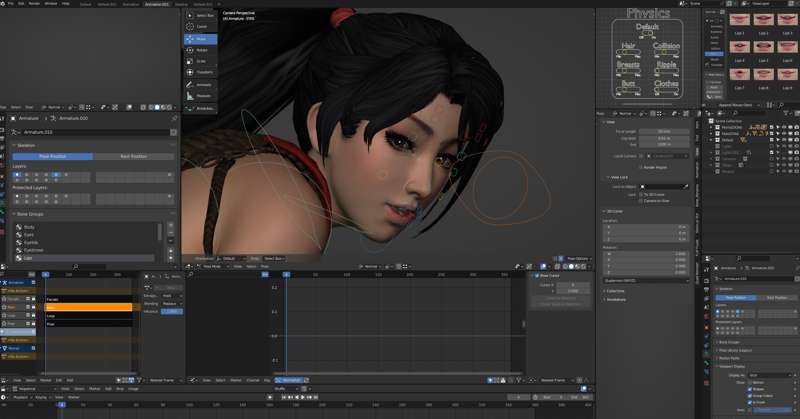Collapse the Skeleton panel
This screenshot has width=800, height=419.
[14, 145]
